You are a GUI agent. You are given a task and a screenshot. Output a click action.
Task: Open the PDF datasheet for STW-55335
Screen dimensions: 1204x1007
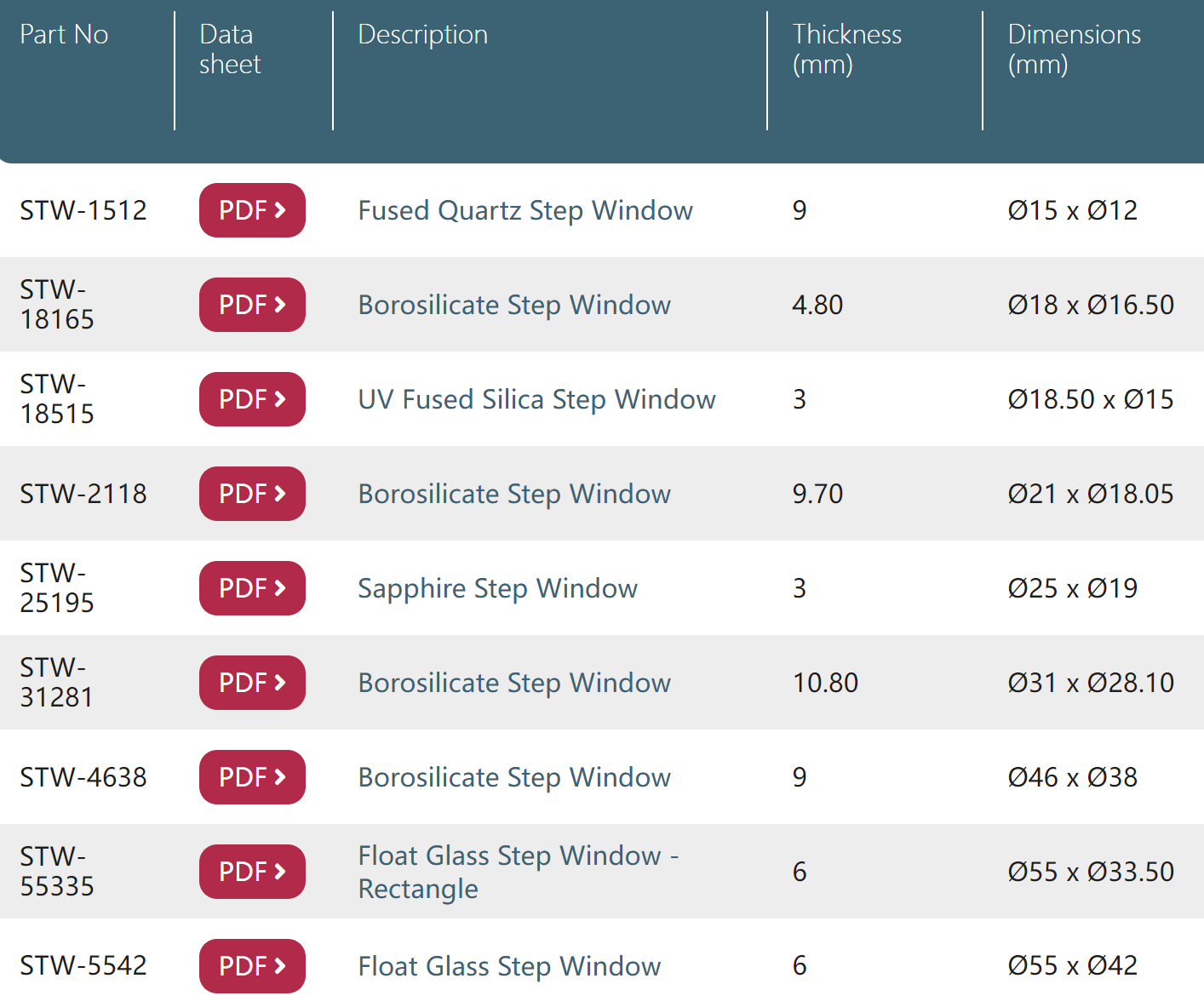252,872
